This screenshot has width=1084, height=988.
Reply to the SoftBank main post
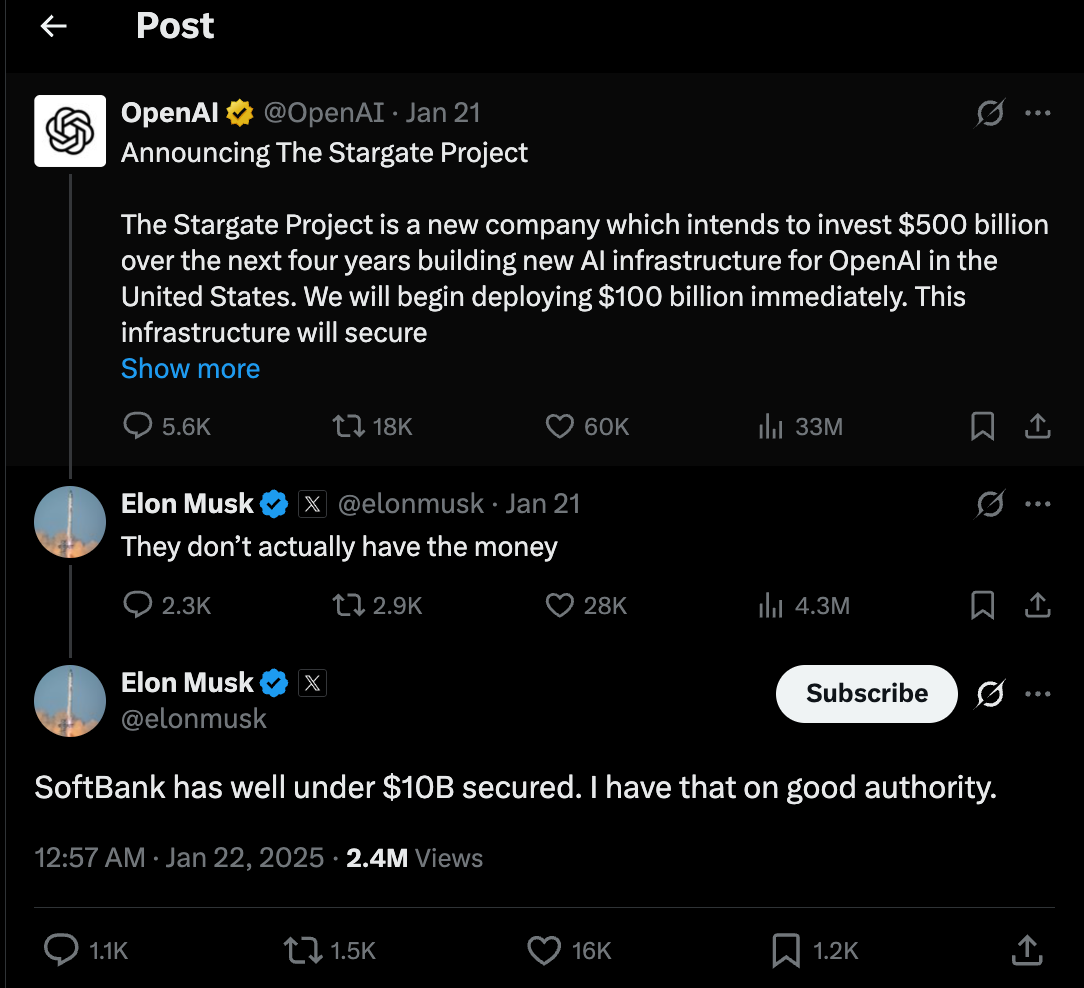click(x=62, y=950)
